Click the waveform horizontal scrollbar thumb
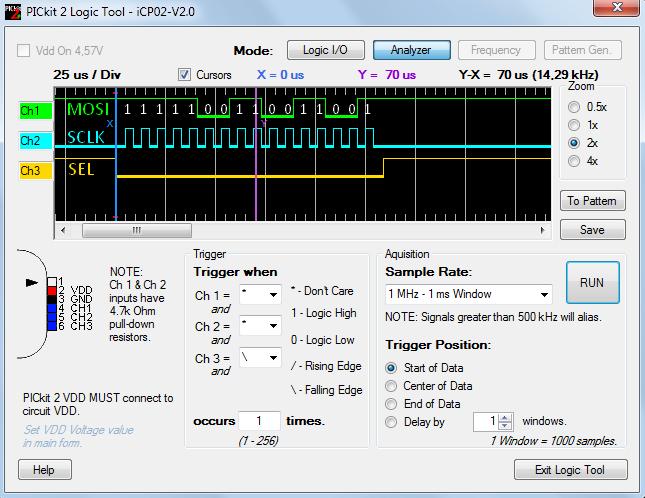Viewport: 645px width, 498px height. [x=137, y=230]
